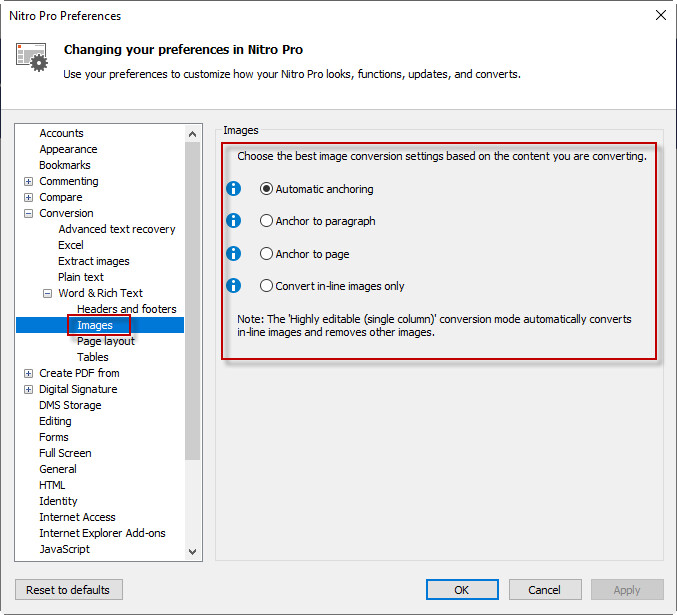Click info icon next to Anchor to paragraph
This screenshot has height=615, width=677.
click(234, 221)
